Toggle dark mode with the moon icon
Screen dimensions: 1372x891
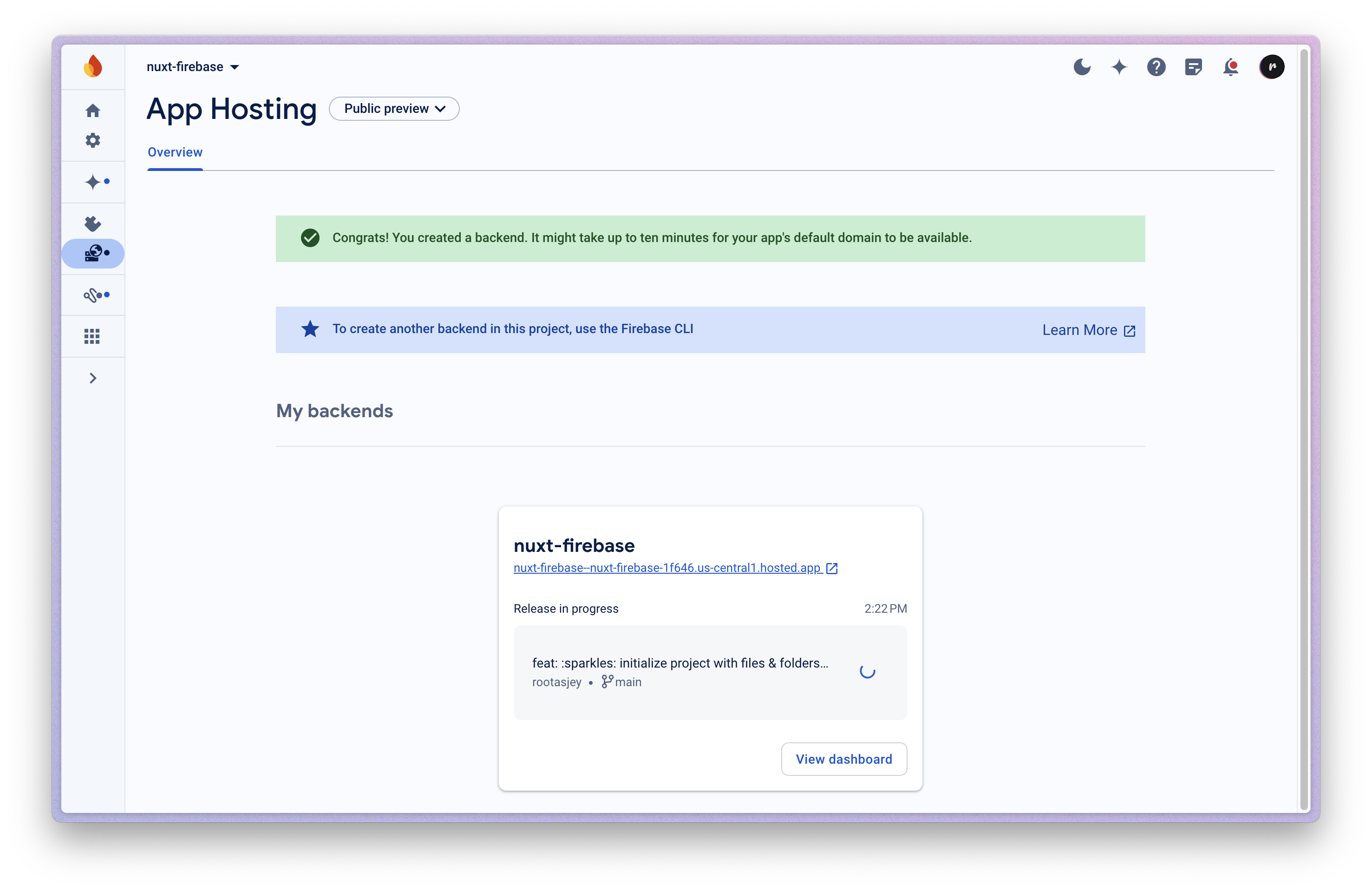coord(1082,67)
